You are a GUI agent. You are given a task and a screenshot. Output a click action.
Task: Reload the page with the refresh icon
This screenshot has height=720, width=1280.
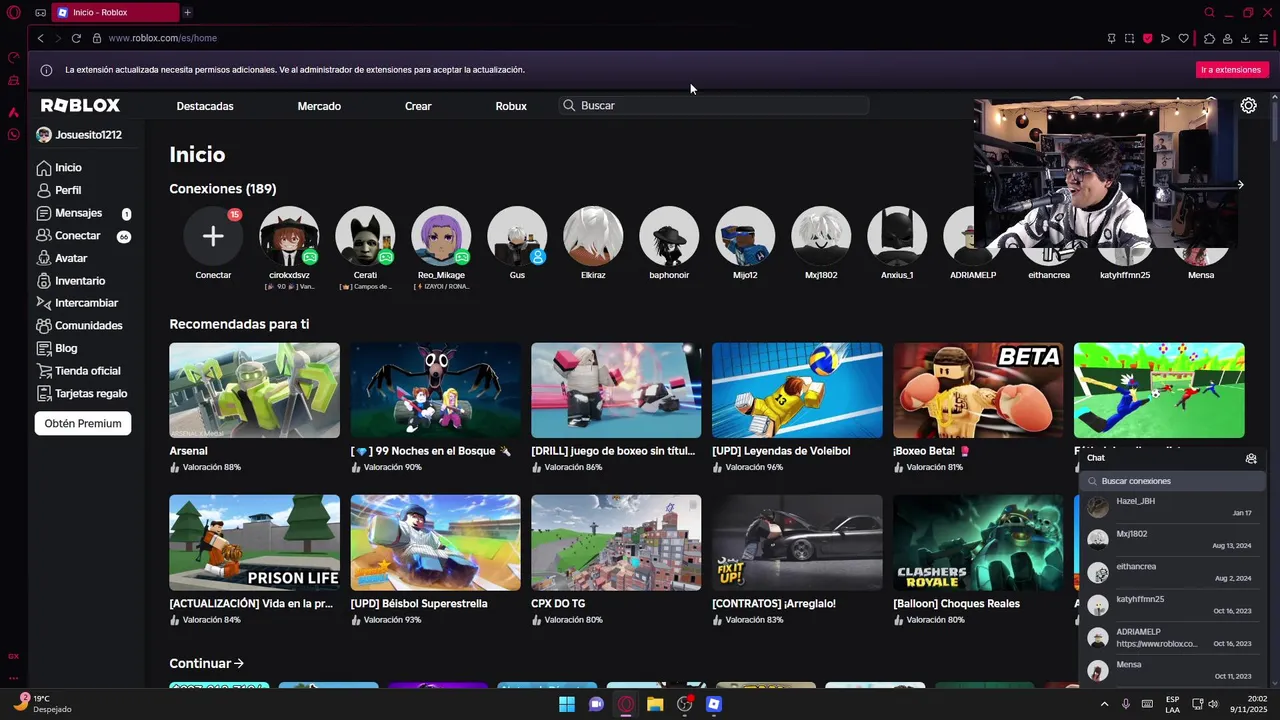point(76,38)
